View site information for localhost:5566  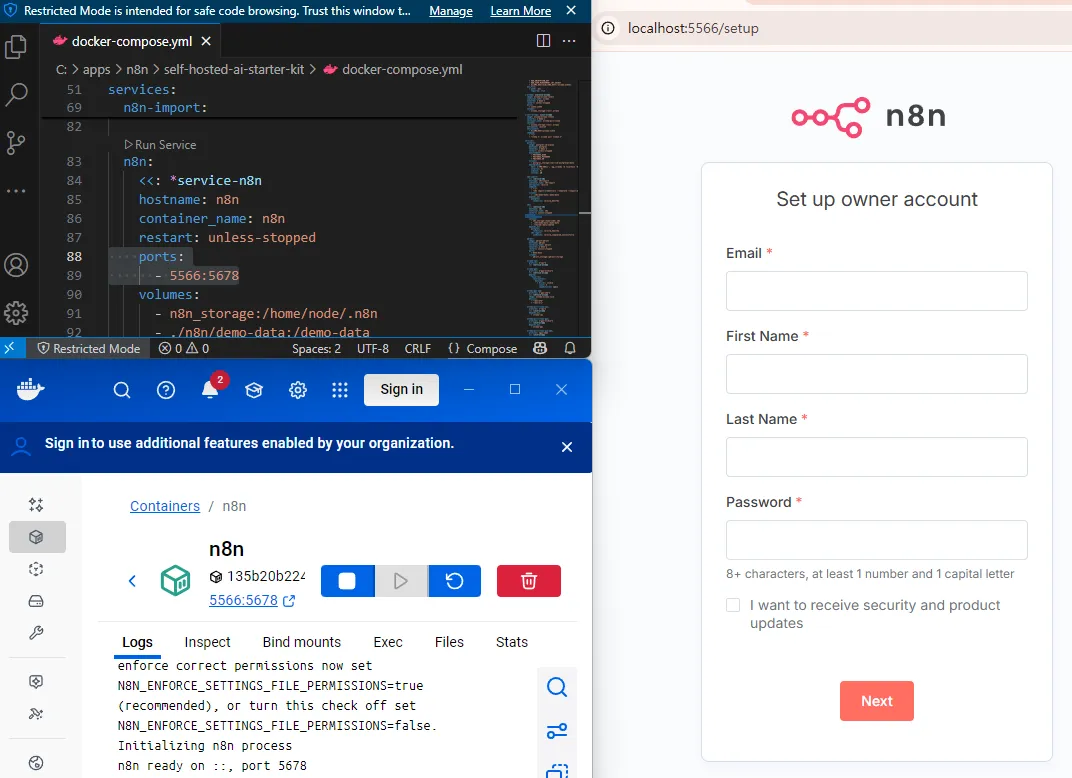click(x=608, y=28)
